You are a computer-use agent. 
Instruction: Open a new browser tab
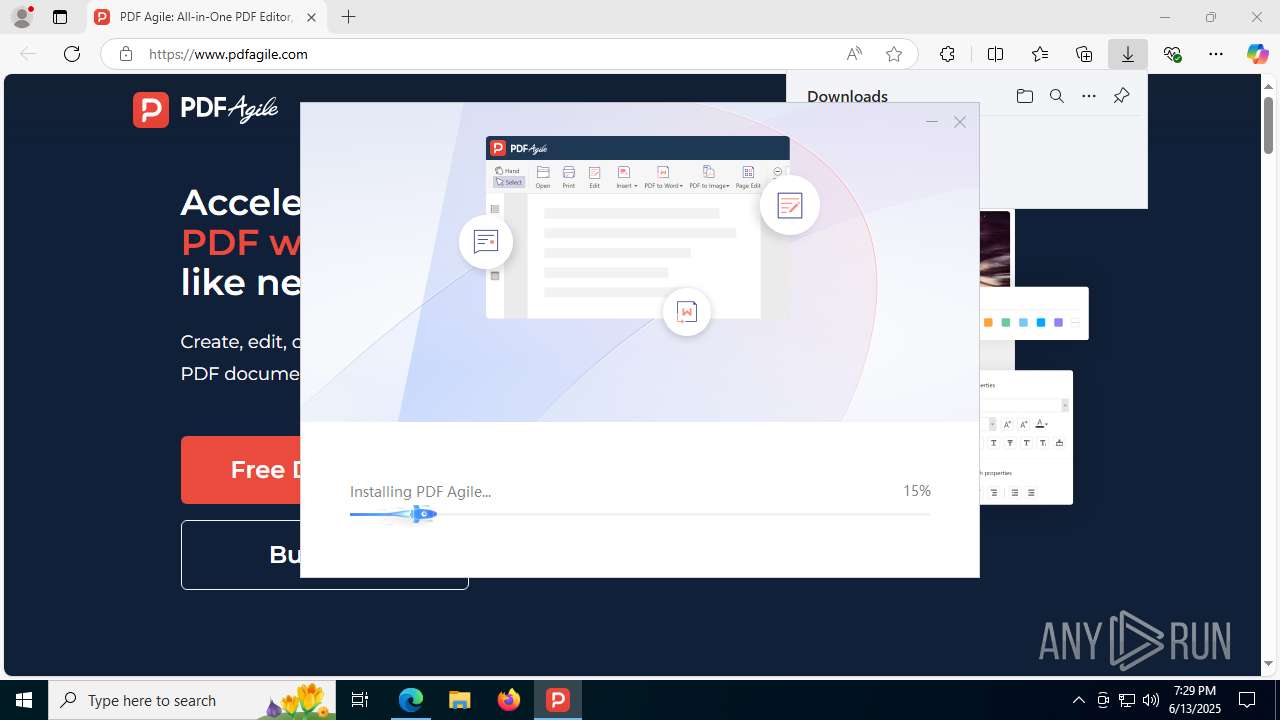348,17
